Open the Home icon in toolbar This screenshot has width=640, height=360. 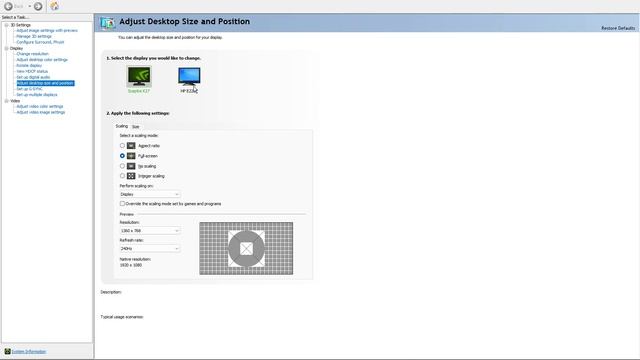[x=54, y=6]
